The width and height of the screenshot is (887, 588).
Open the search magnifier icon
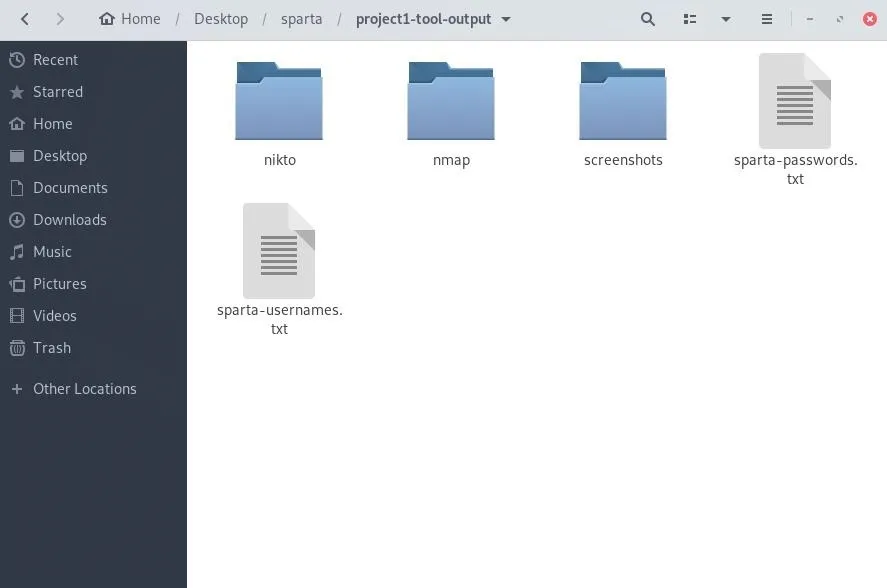(x=648, y=19)
